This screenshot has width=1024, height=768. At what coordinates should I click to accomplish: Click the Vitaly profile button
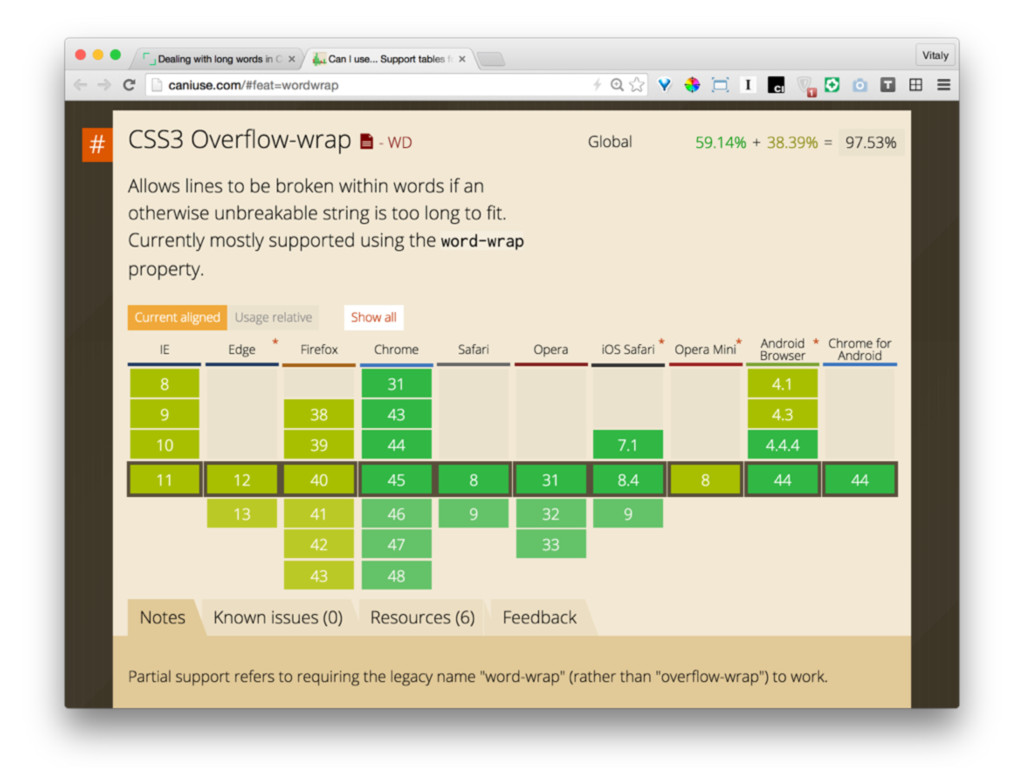[x=935, y=56]
